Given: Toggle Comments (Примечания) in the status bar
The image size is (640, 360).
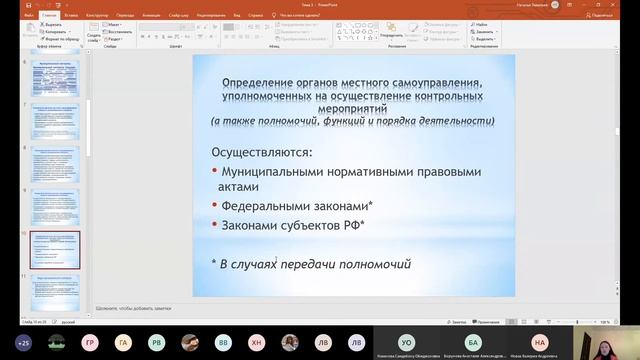Looking at the screenshot, I should tap(486, 322).
